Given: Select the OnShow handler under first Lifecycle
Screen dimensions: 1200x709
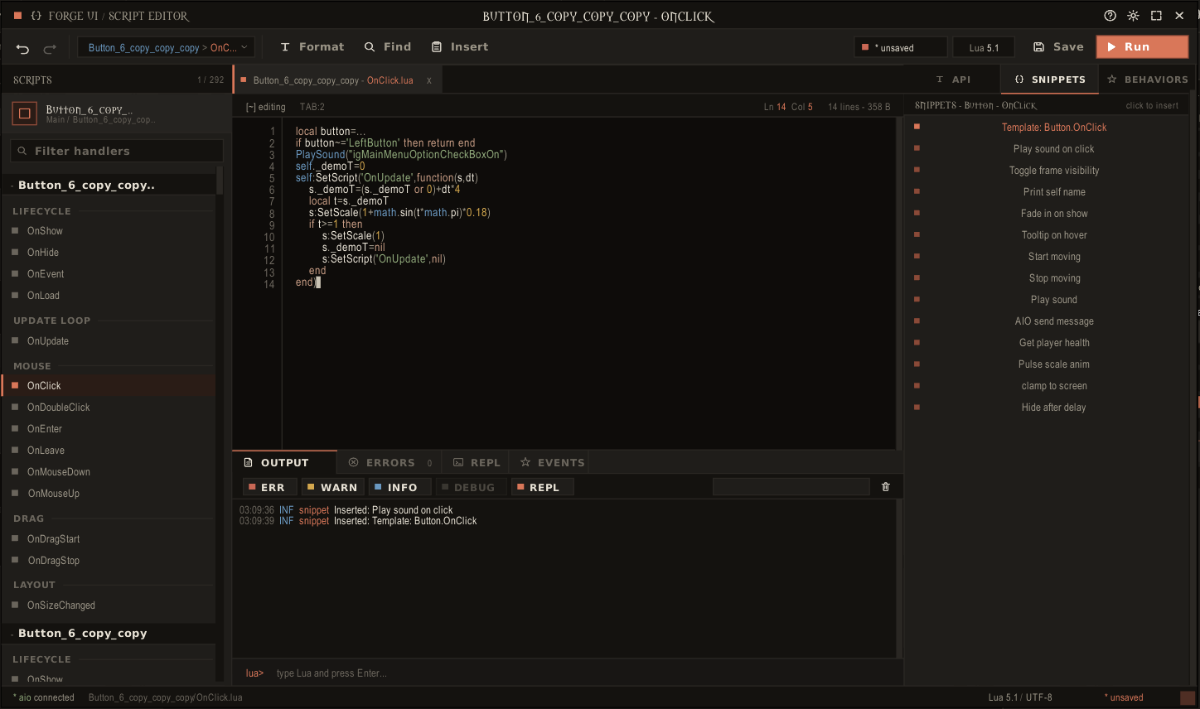Looking at the screenshot, I should pos(109,231).
